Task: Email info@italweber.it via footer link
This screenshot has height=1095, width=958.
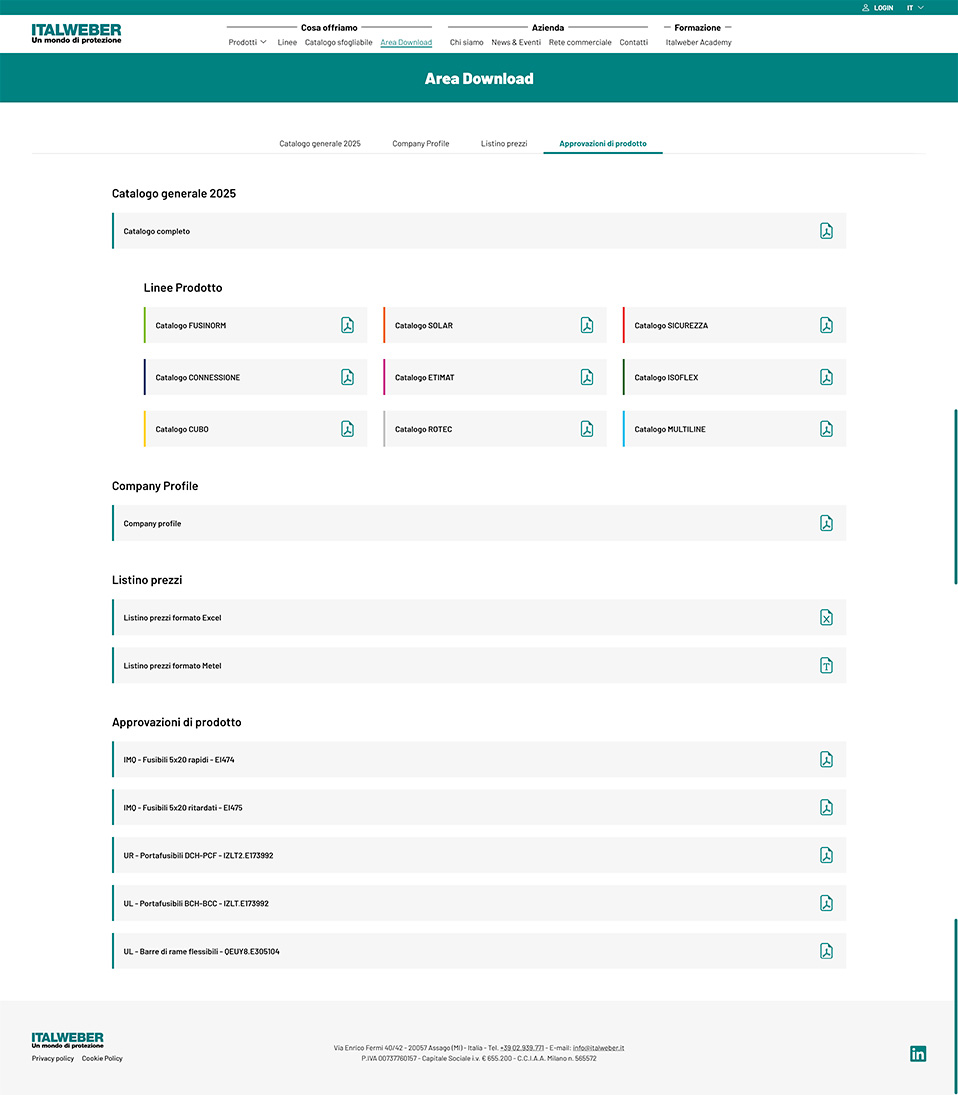Action: pyautogui.click(x=597, y=1048)
